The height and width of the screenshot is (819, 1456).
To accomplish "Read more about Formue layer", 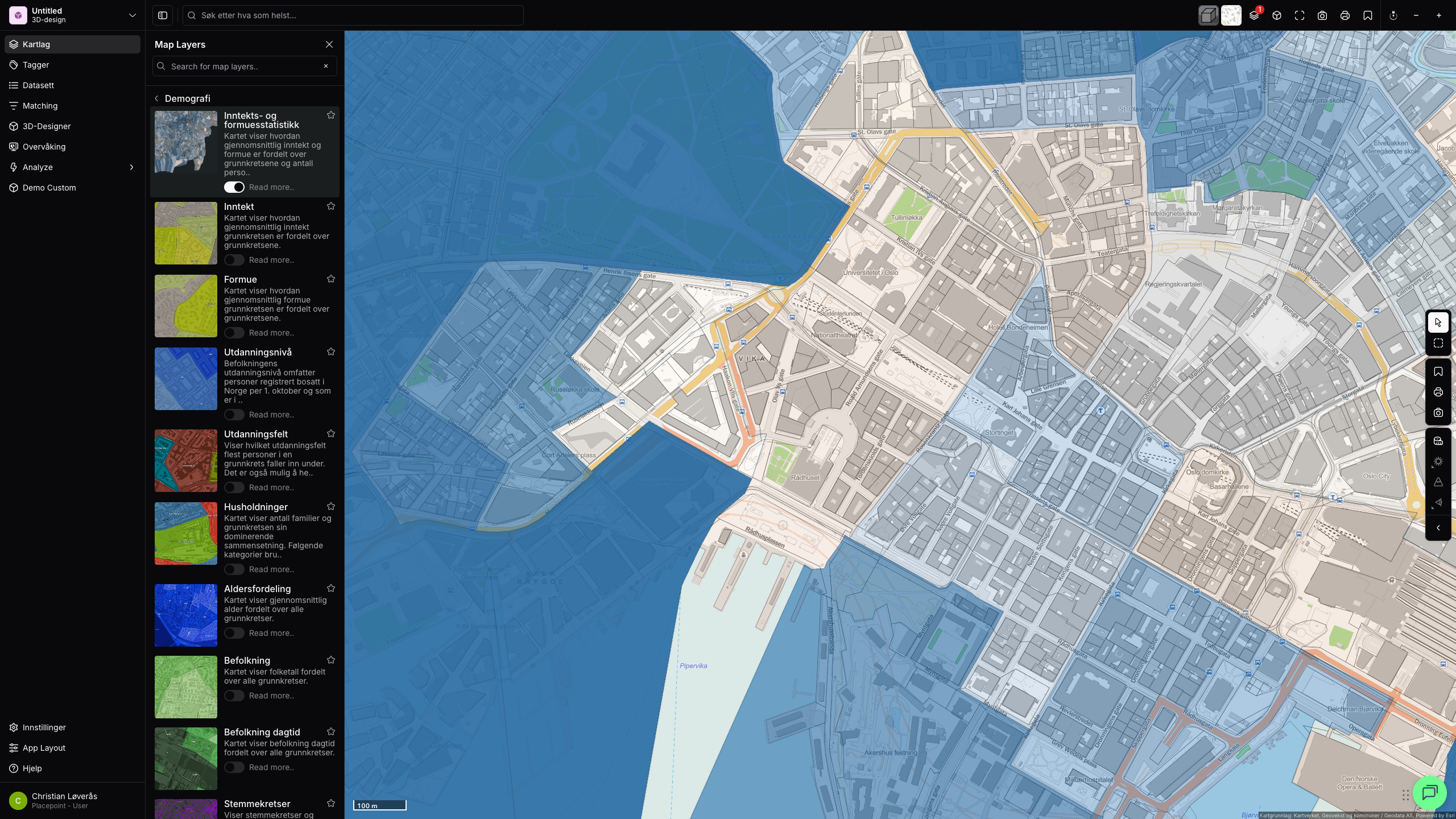I will pyautogui.click(x=271, y=333).
